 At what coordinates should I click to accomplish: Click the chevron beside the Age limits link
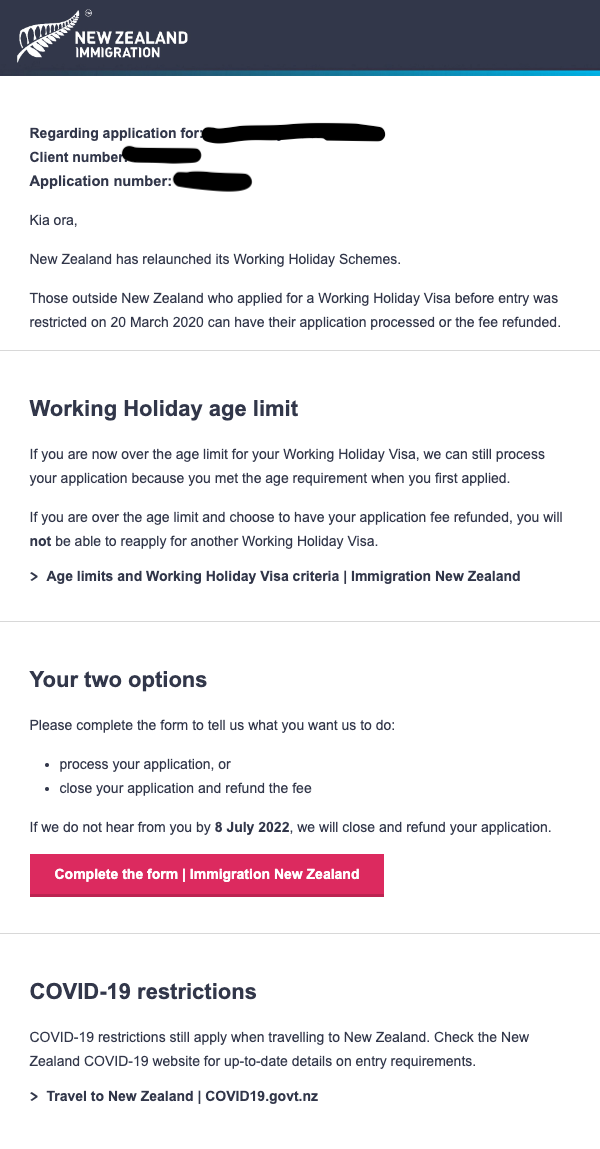click(34, 577)
